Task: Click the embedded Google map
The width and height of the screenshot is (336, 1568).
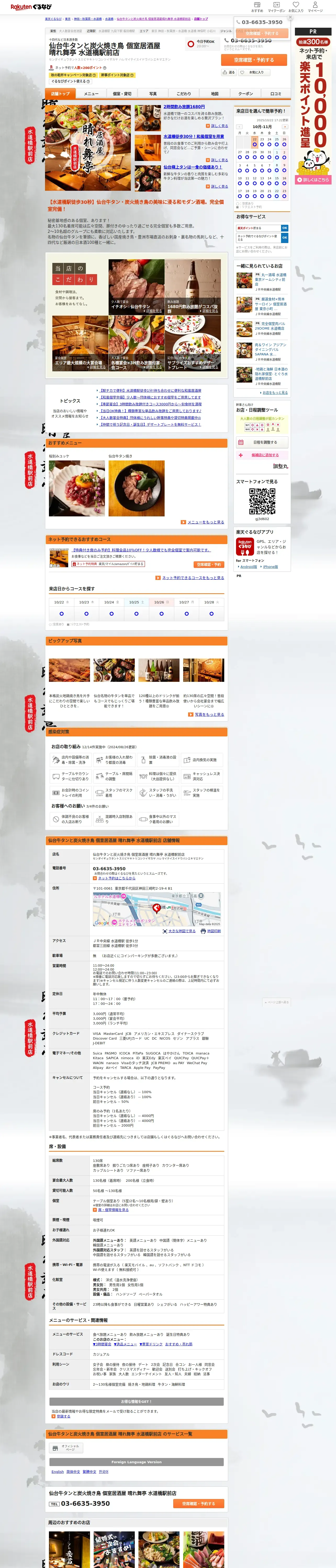Action: coord(157,909)
